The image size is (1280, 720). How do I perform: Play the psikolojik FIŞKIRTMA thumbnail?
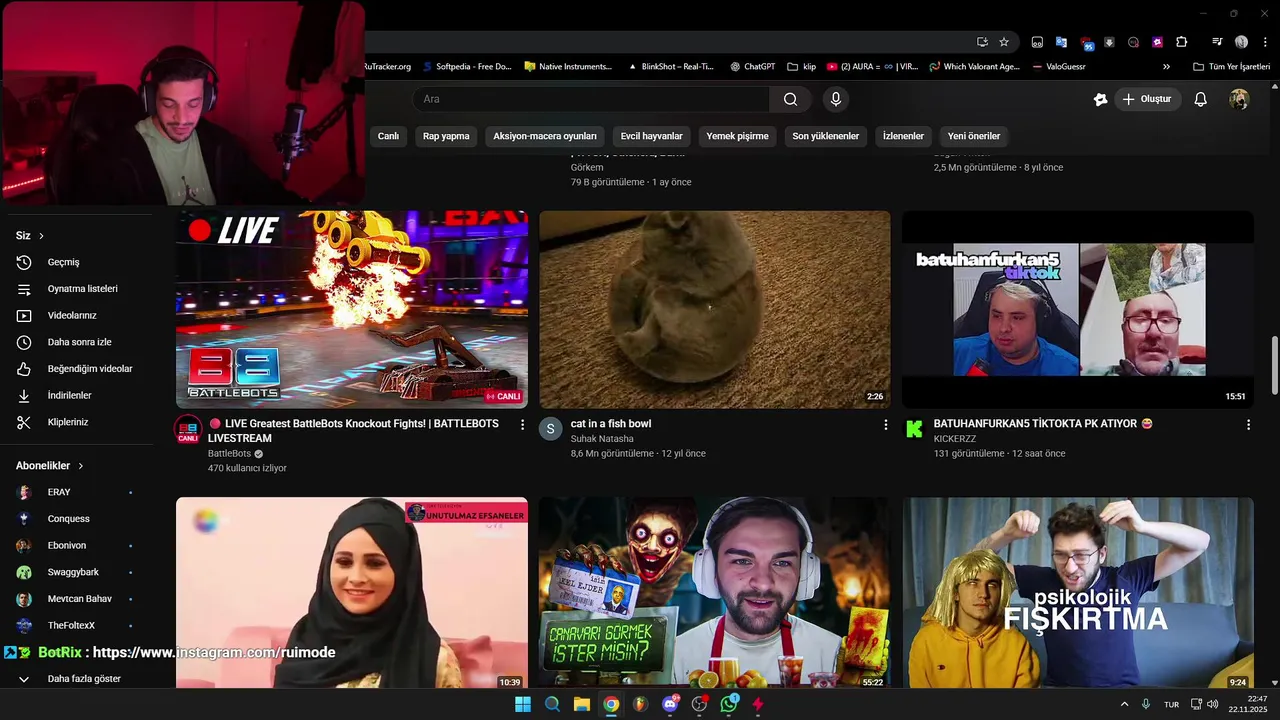point(1078,592)
